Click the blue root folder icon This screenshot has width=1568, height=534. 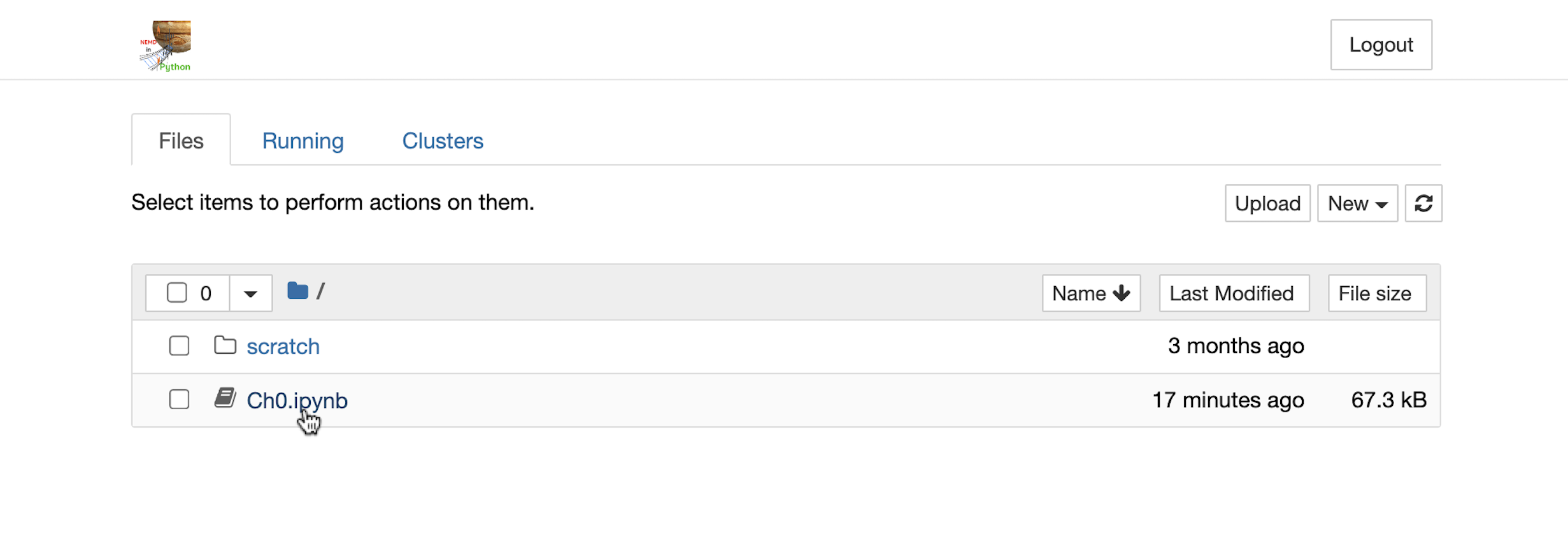click(x=297, y=291)
